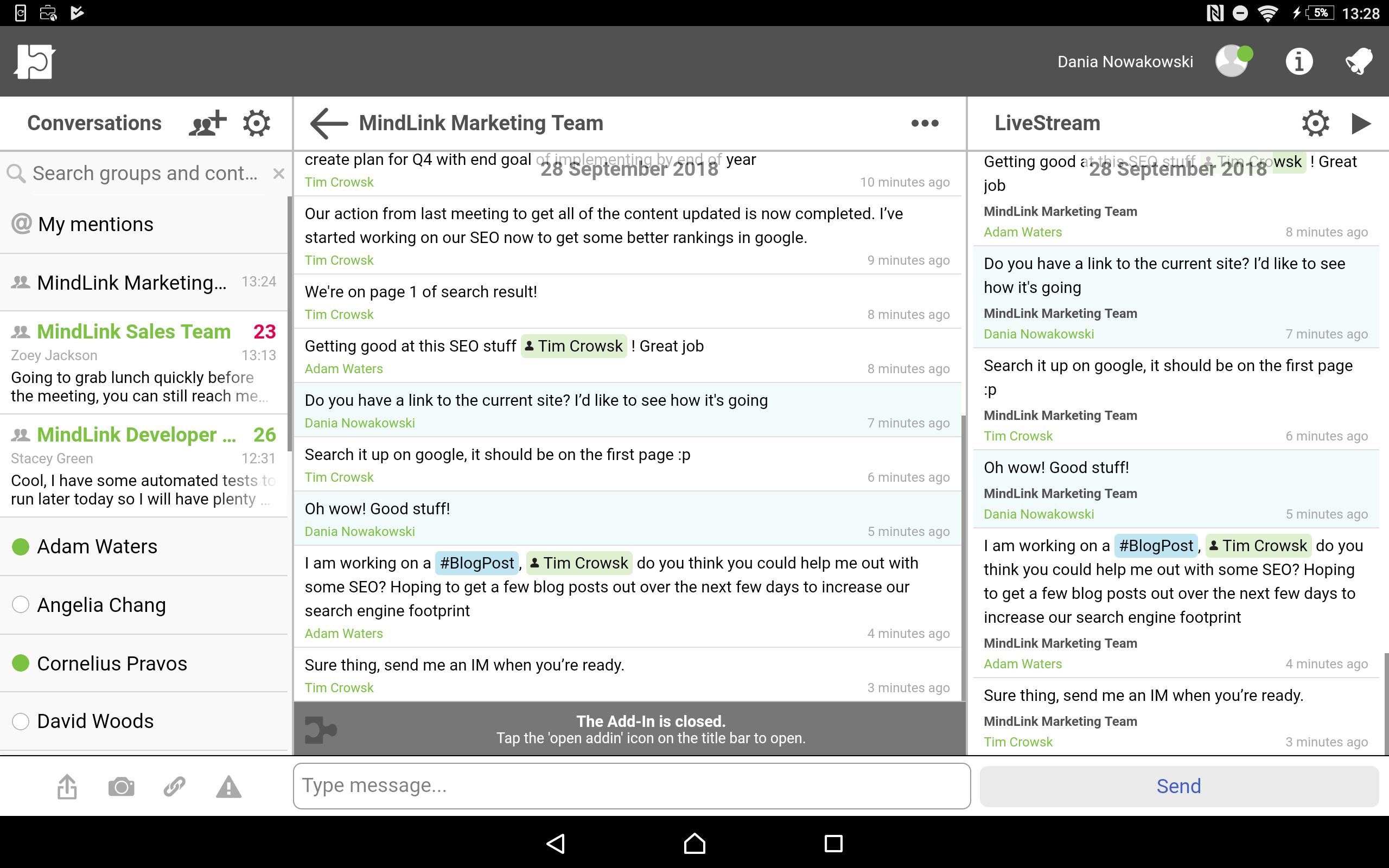Select LiveStream message "Oh wow! Good stuff!"
The image size is (1389, 868).
tap(1176, 489)
